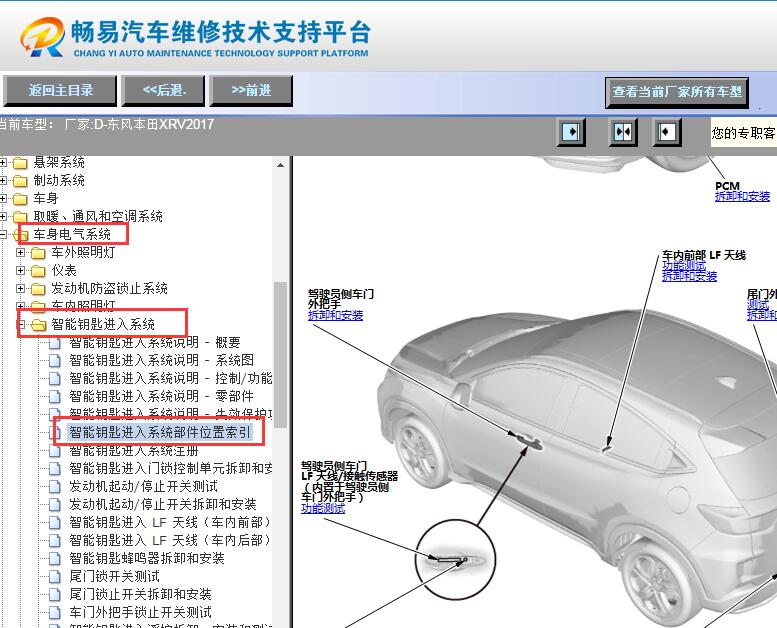This screenshot has width=777, height=628.
Task: Select 车外照明灯 folder icon
Action: (38, 253)
